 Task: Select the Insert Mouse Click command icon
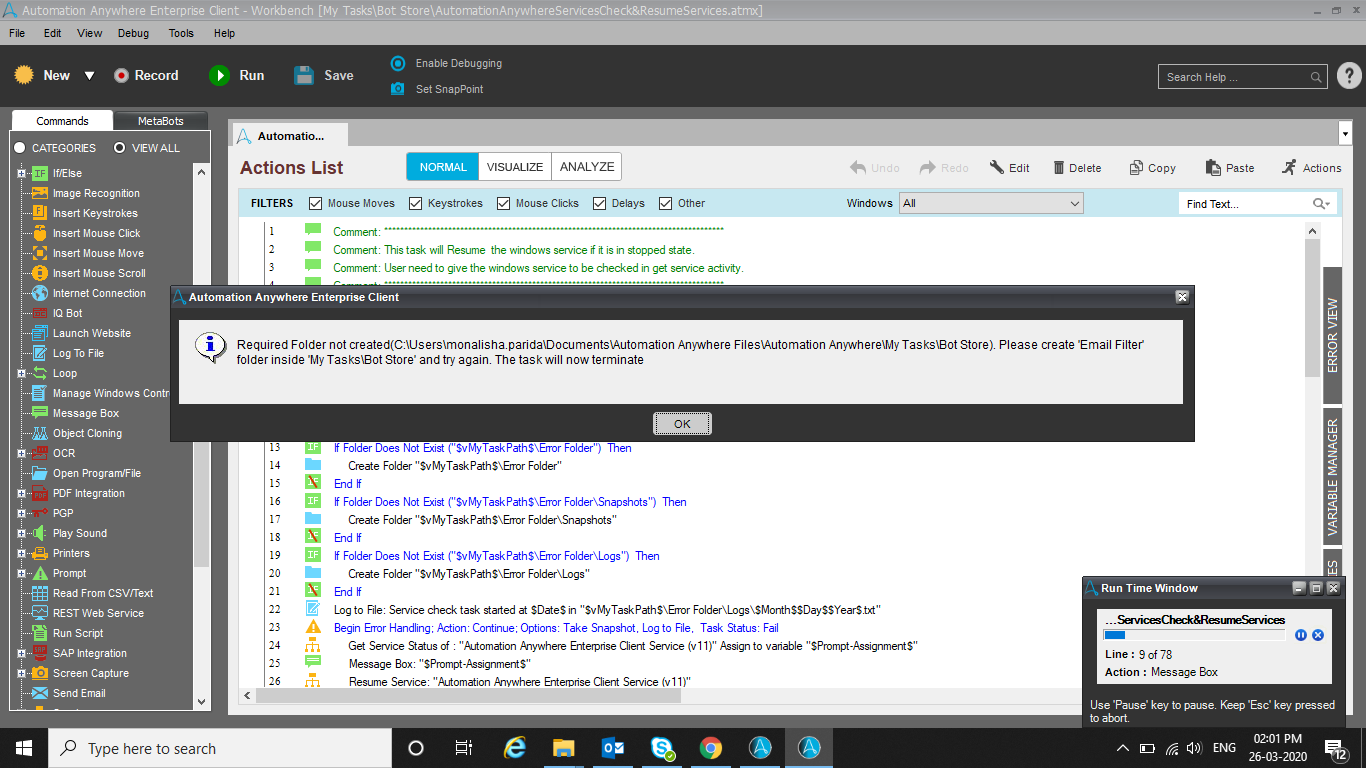click(x=40, y=233)
